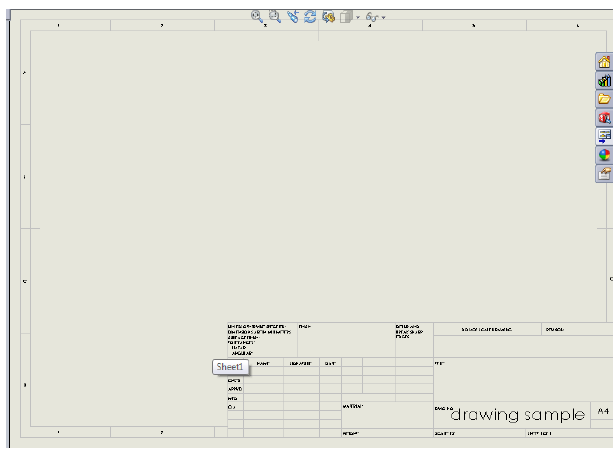This screenshot has width=615, height=454.
Task: Open the Design Library task pane tab
Action: (604, 81)
